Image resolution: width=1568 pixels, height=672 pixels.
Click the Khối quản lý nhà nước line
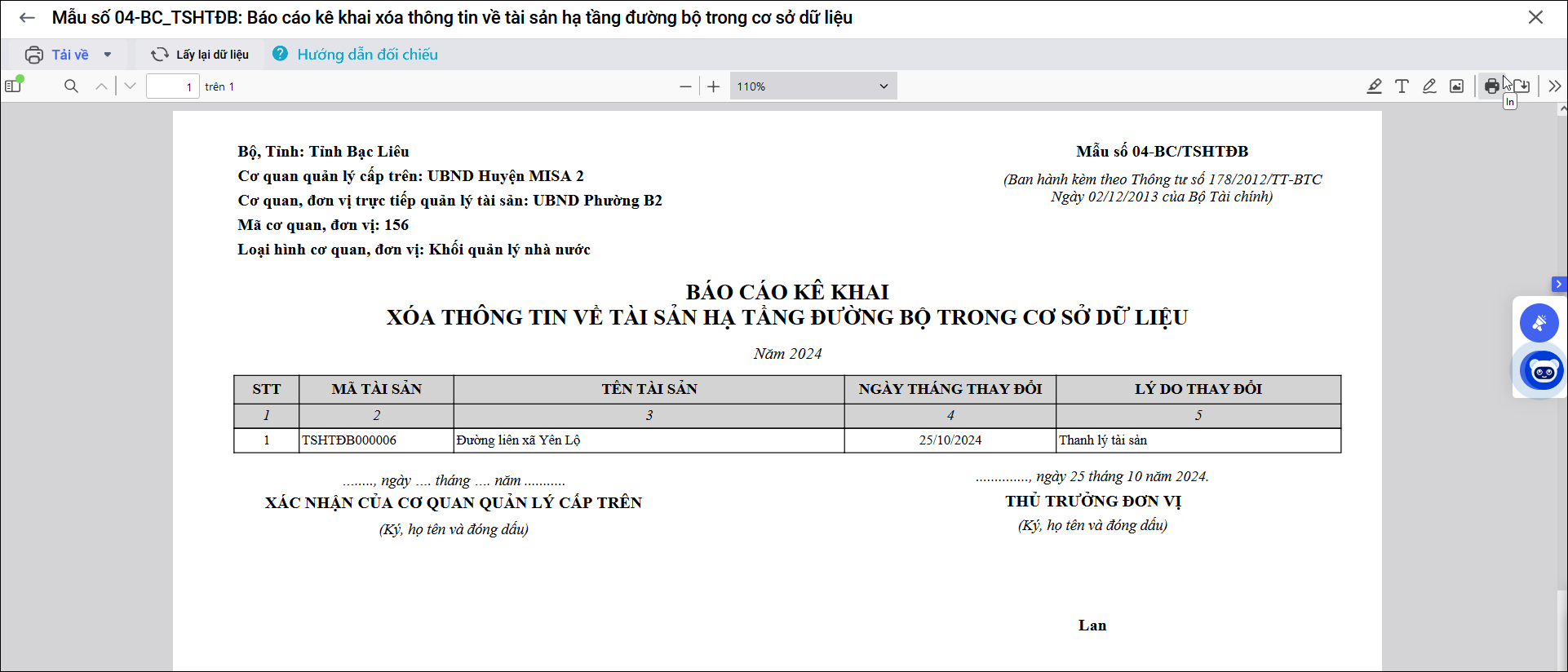(414, 250)
